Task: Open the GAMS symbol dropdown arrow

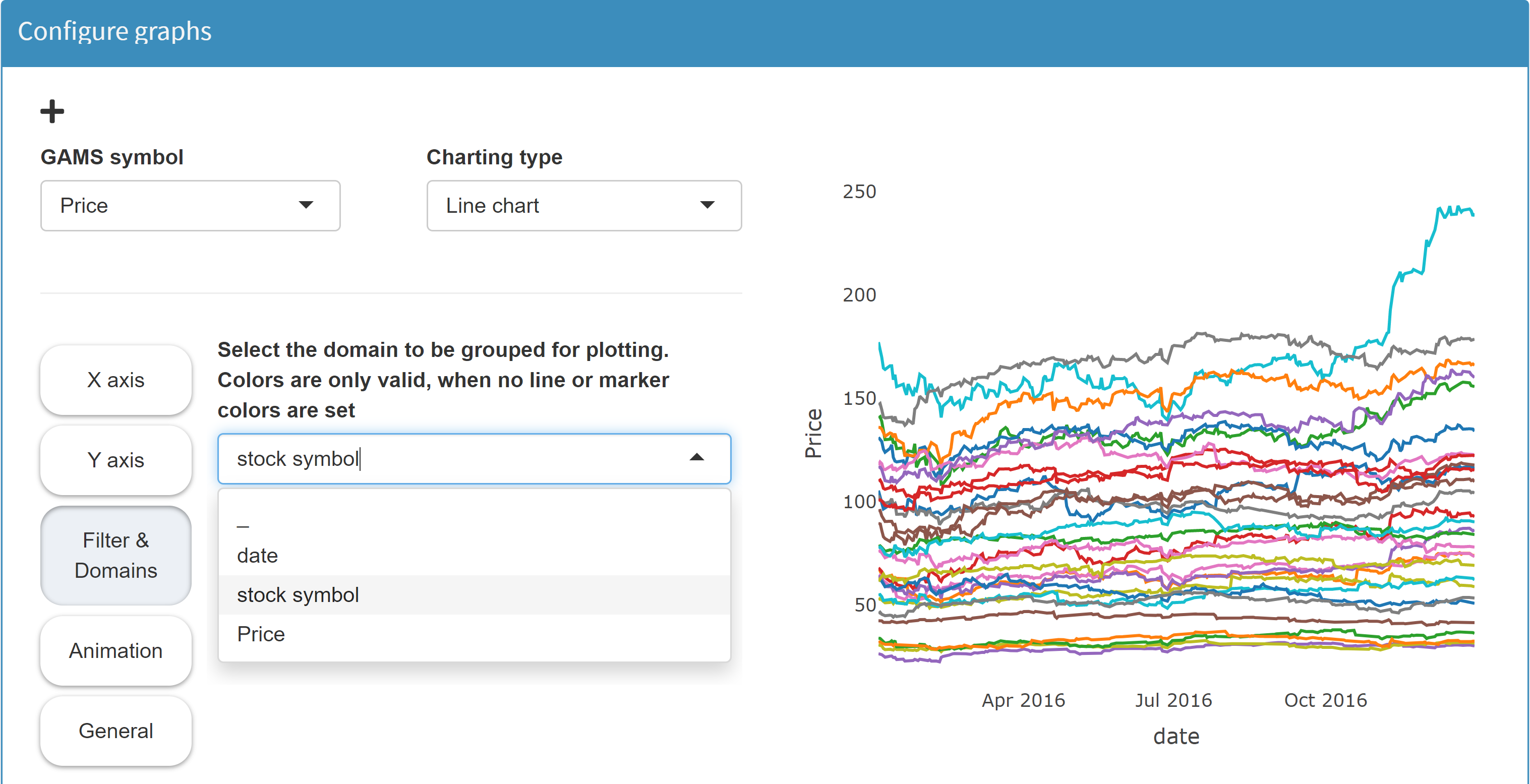Action: 307,206
